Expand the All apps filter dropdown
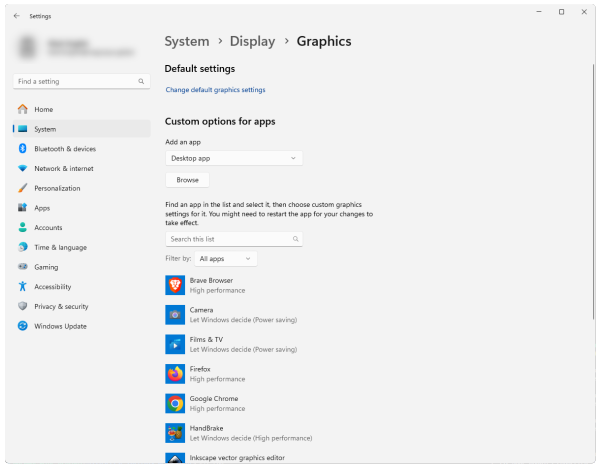 227,259
